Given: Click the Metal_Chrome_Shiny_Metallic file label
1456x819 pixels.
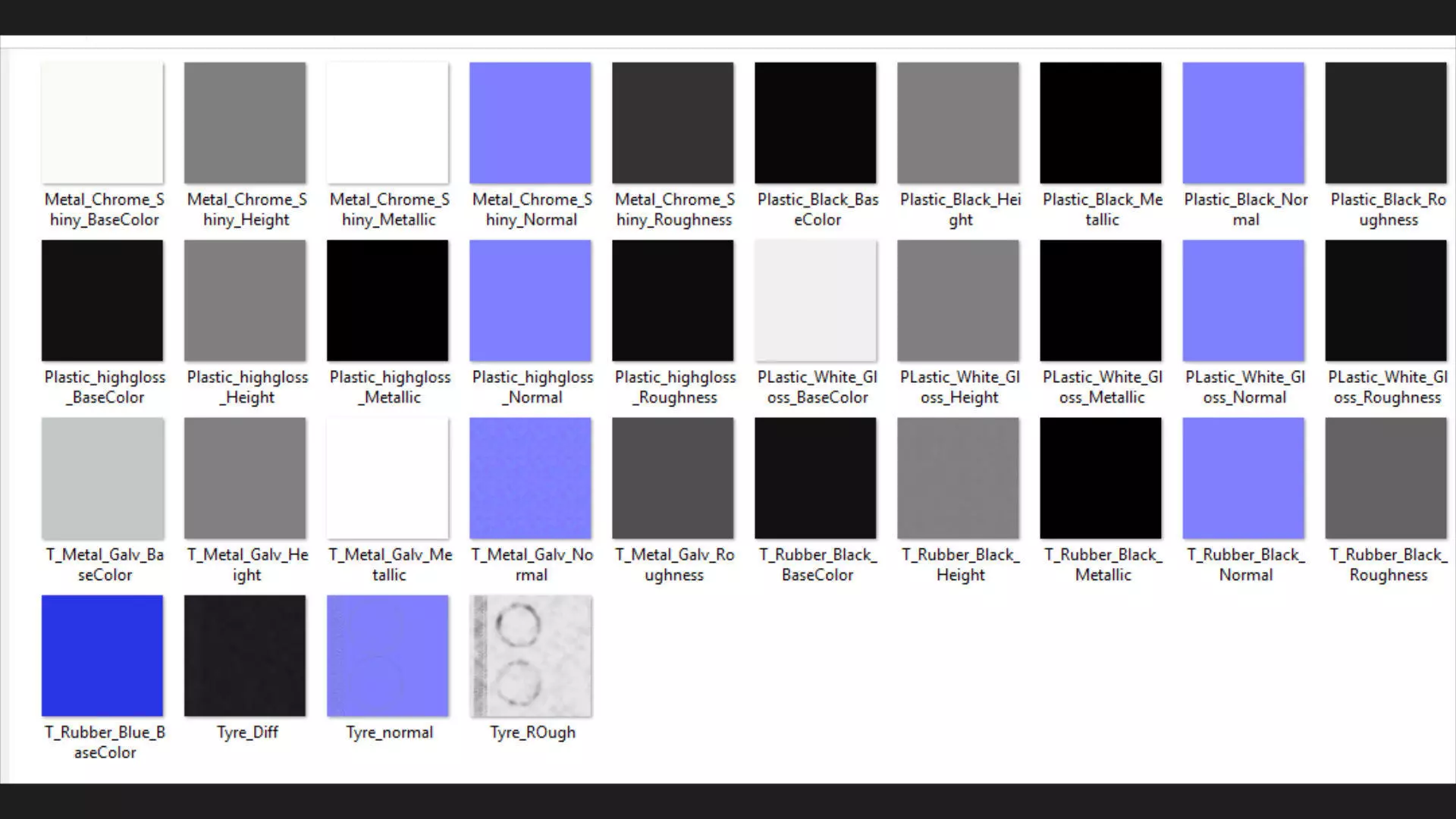Looking at the screenshot, I should point(389,209).
